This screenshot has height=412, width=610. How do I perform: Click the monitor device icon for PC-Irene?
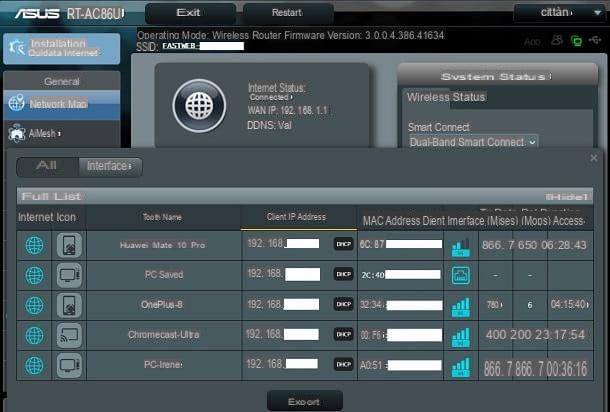point(69,365)
